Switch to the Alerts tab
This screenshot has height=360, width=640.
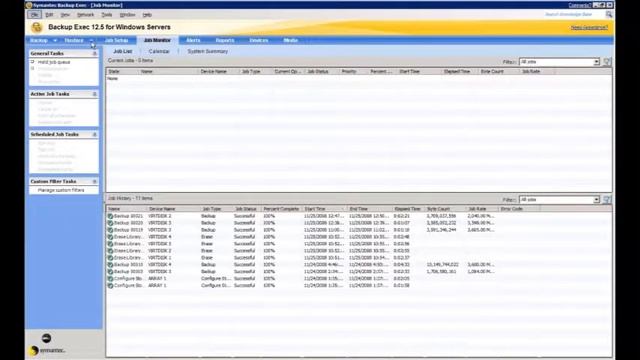(193, 40)
